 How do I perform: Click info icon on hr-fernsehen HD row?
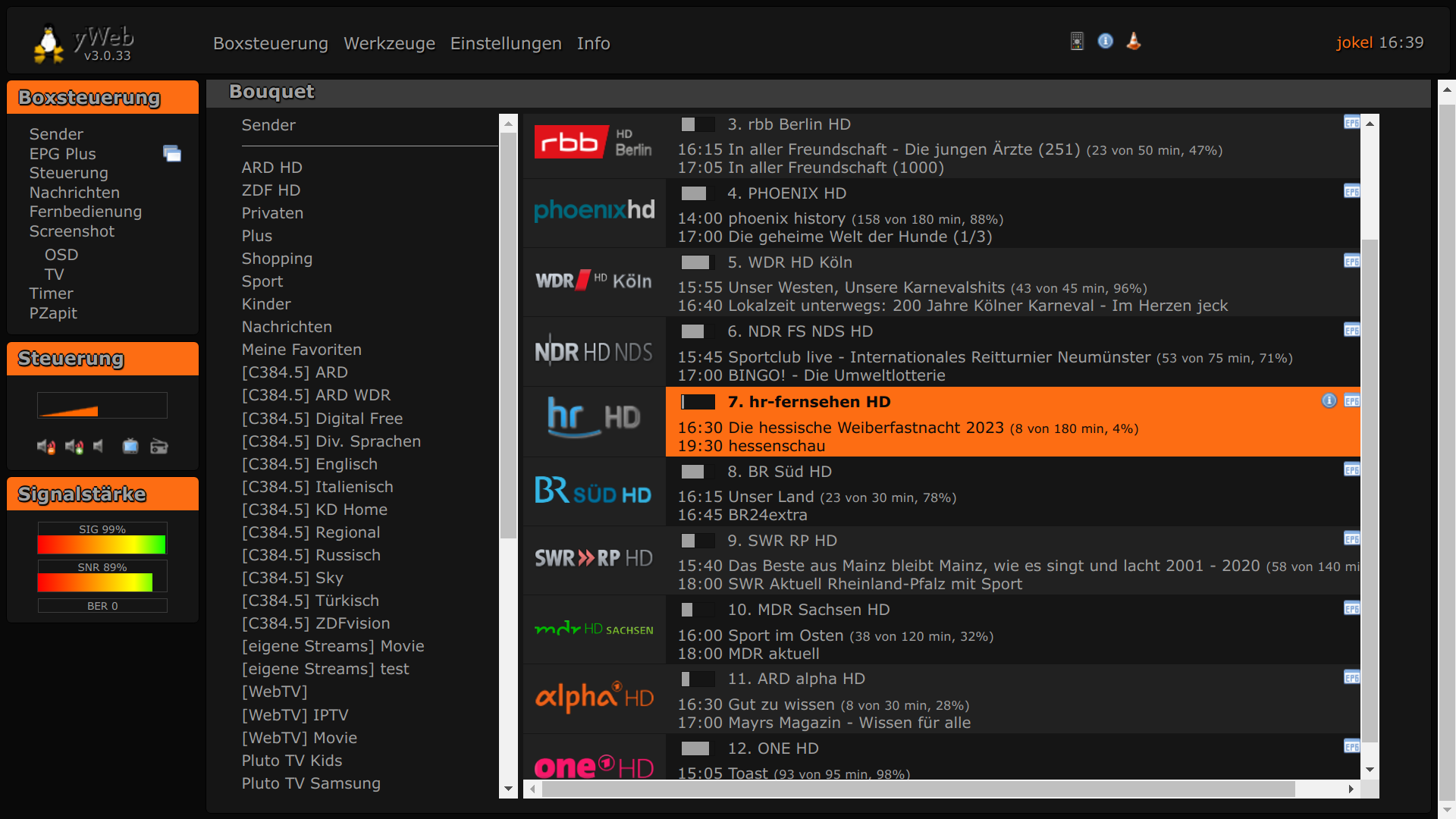(x=1329, y=400)
